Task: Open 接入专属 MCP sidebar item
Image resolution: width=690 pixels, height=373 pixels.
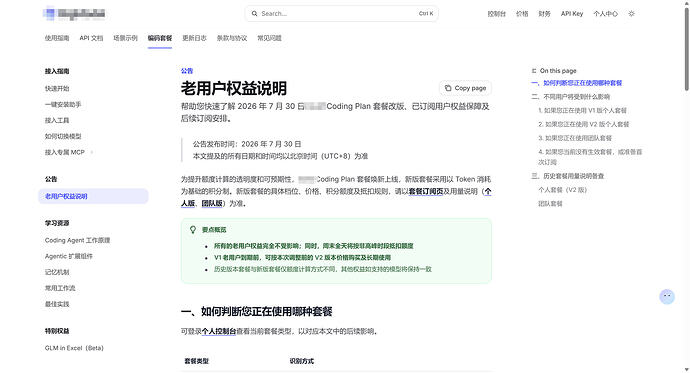Action: (64, 152)
